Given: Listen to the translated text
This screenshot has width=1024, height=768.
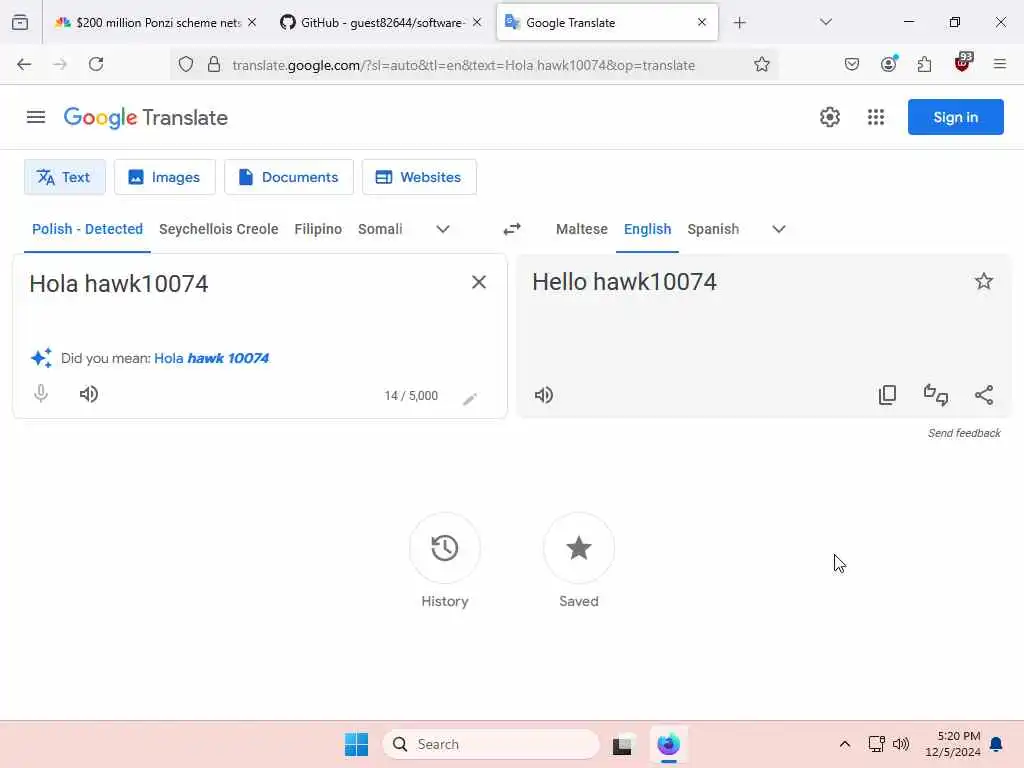Looking at the screenshot, I should coord(544,395).
